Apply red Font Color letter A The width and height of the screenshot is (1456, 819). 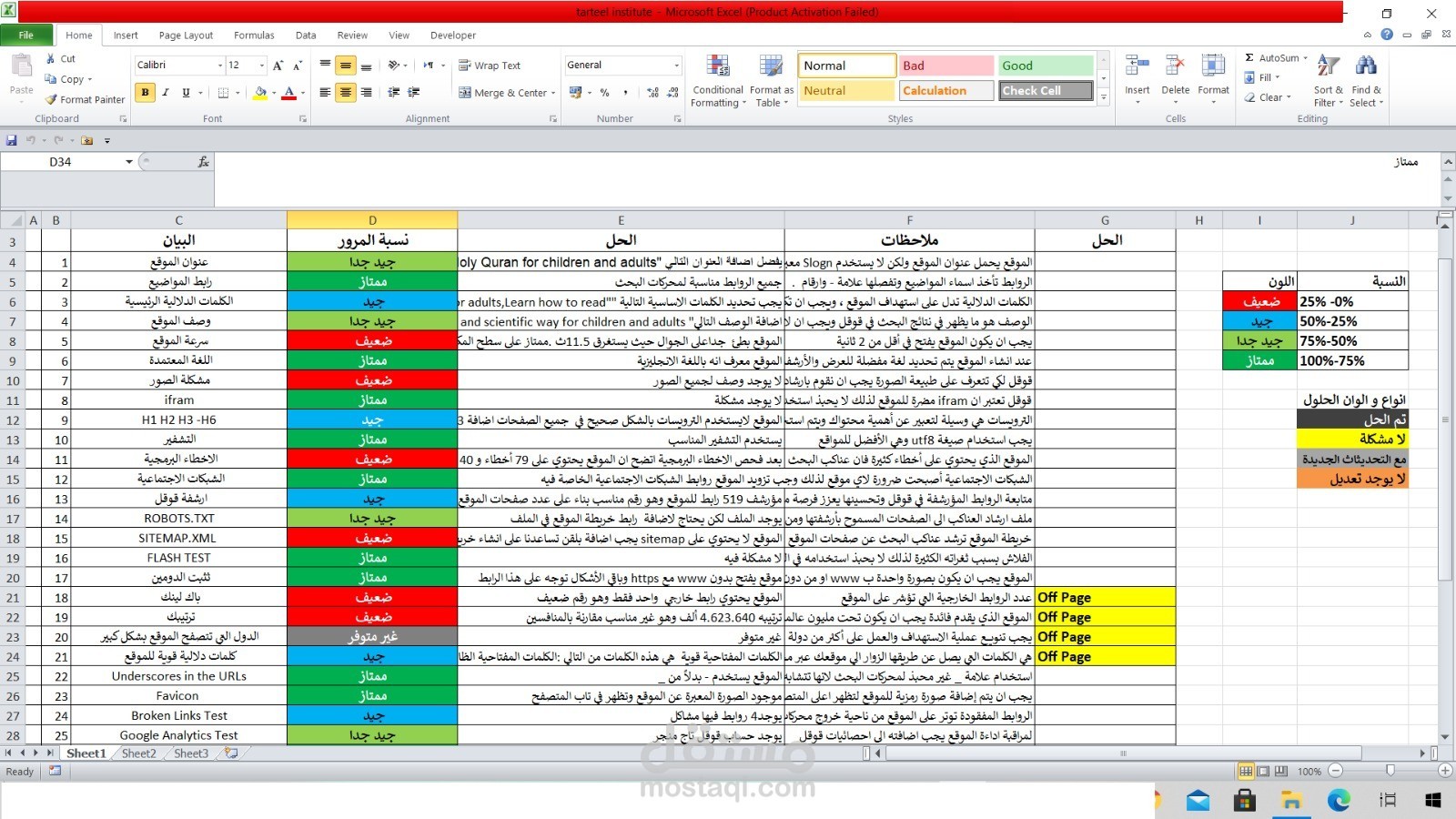pos(289,92)
